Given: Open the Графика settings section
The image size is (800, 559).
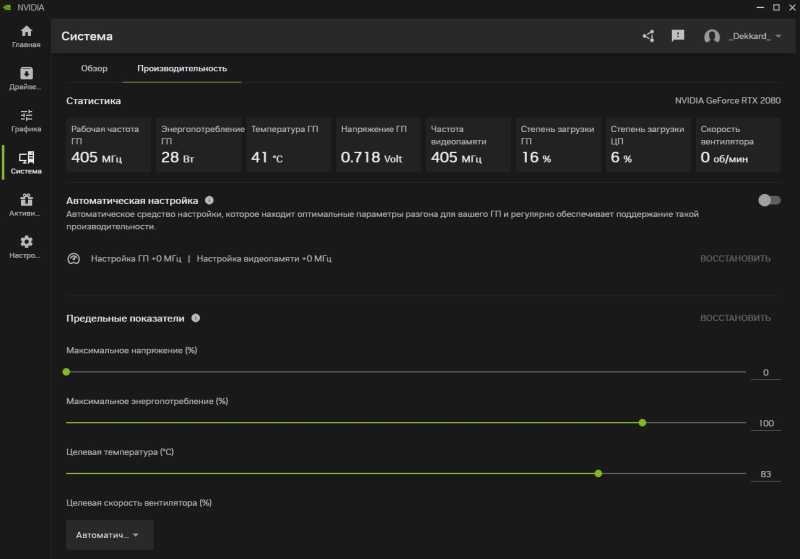Looking at the screenshot, I should 26,120.
